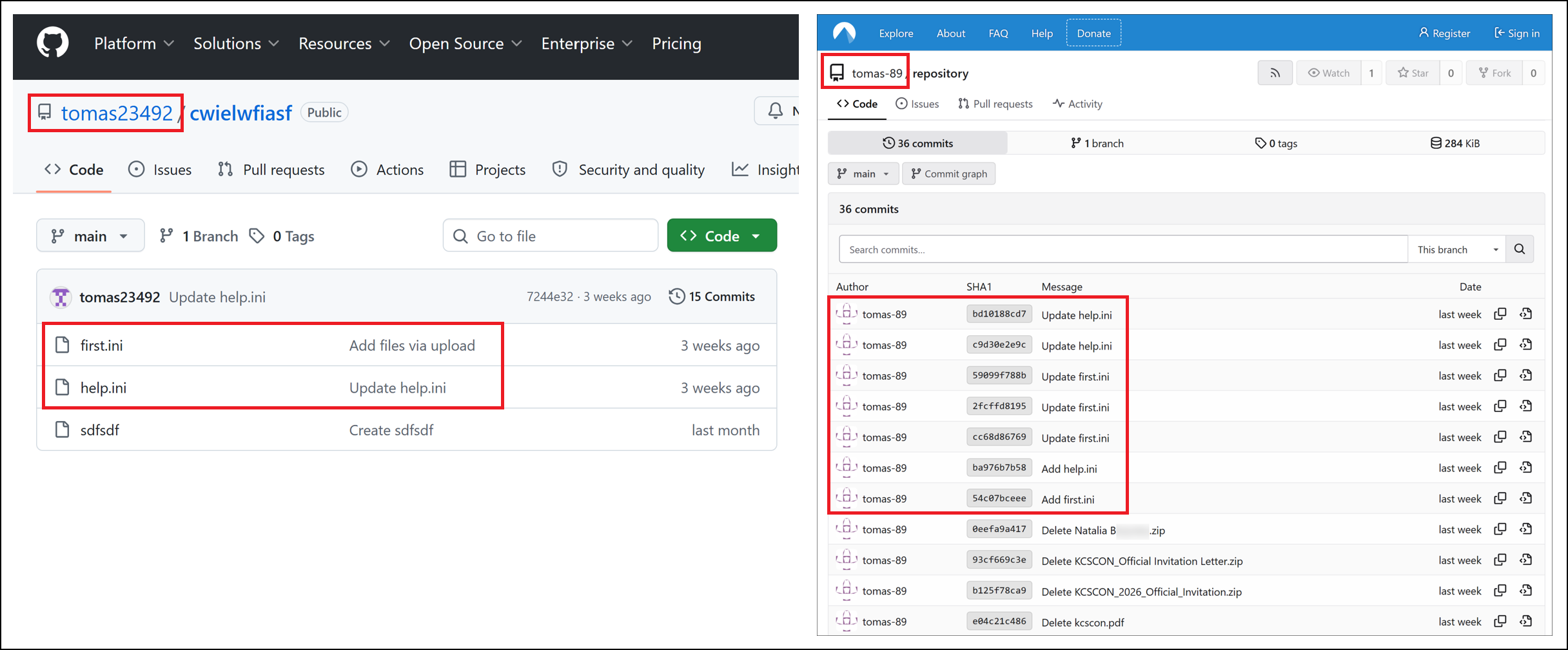Click SHA badge 0eefa9a417

point(999,529)
